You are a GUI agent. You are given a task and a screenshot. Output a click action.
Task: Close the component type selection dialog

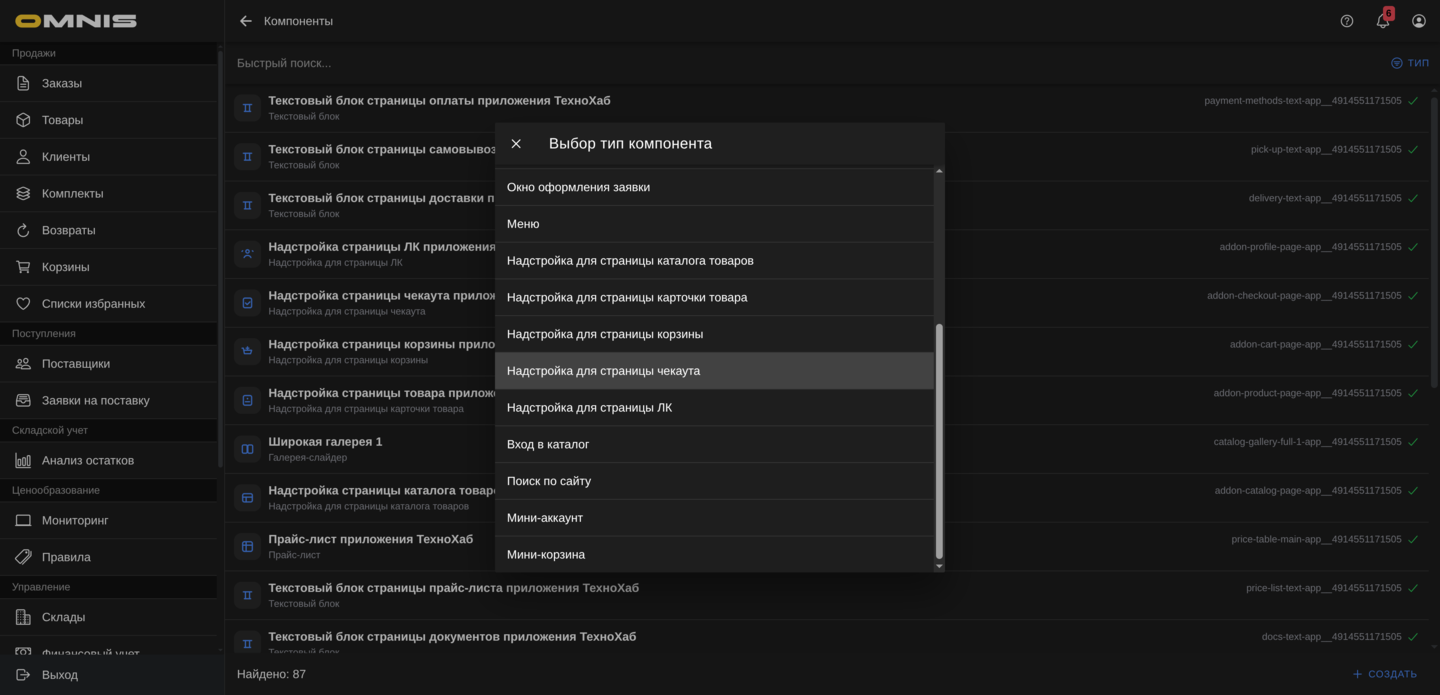coord(516,144)
